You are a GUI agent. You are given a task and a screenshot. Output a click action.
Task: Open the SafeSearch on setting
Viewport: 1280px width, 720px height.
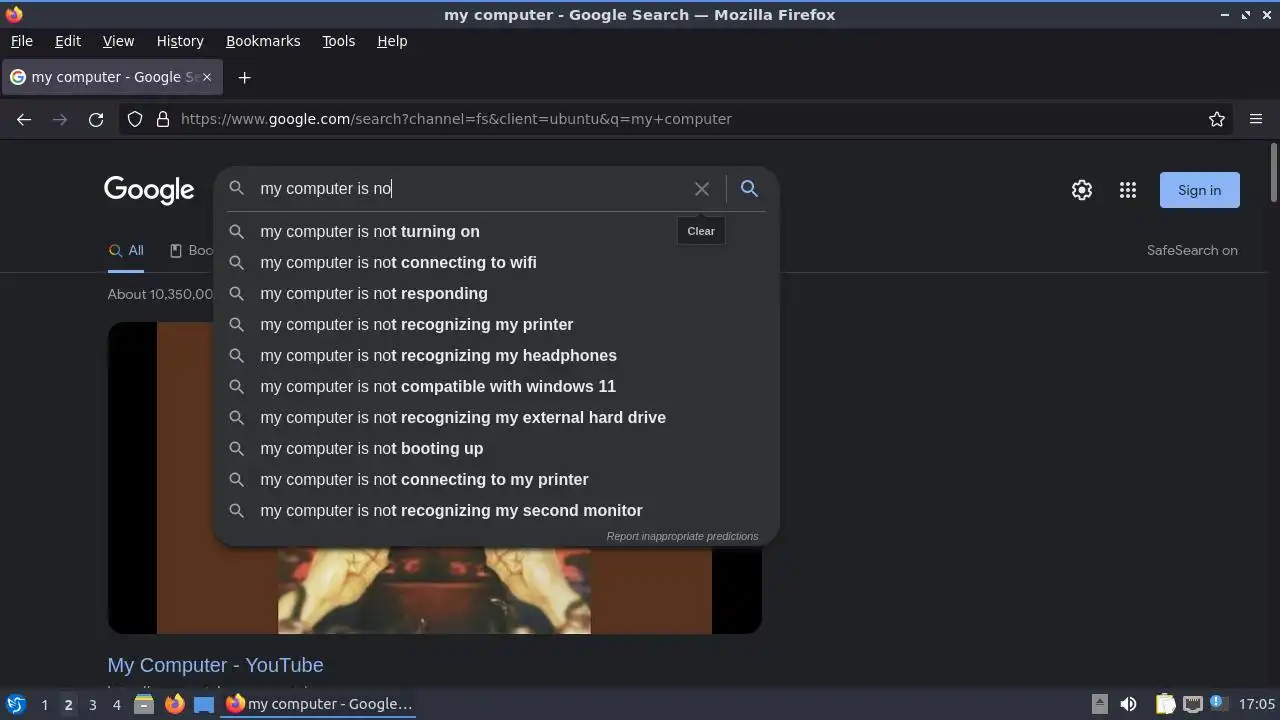(x=1192, y=251)
